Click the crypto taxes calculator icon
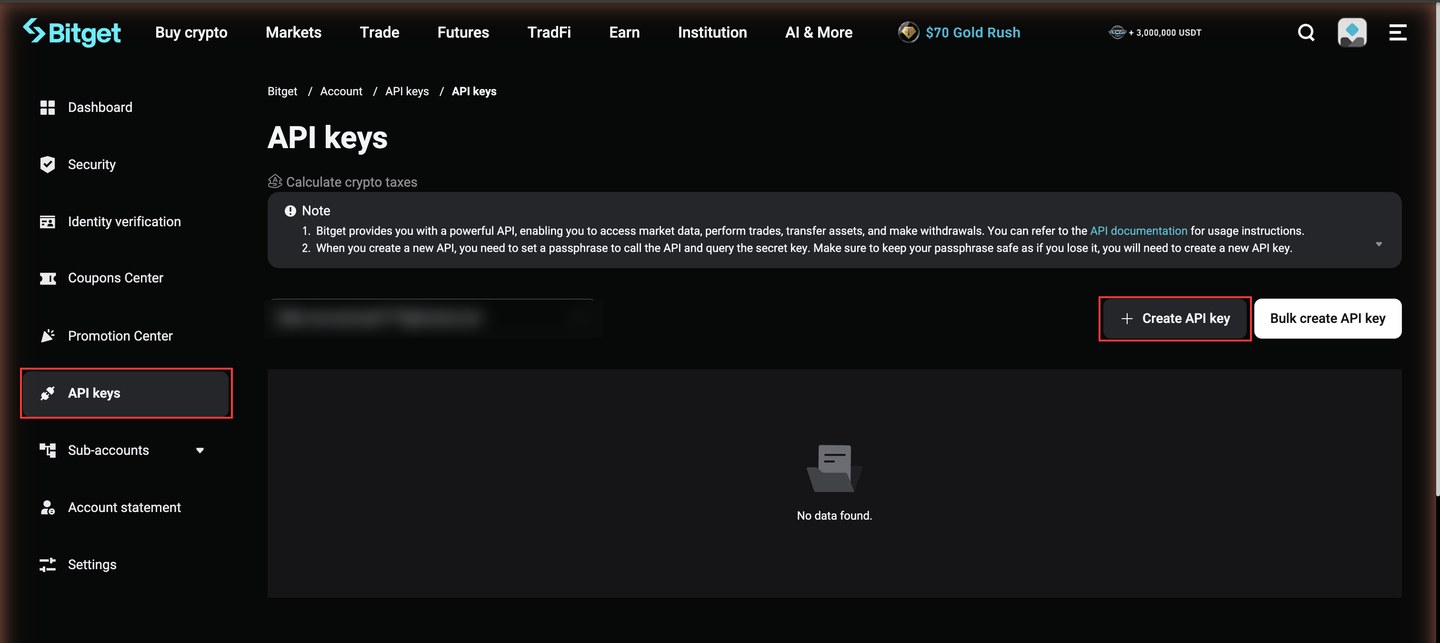Viewport: 1440px width, 643px height. coord(275,182)
